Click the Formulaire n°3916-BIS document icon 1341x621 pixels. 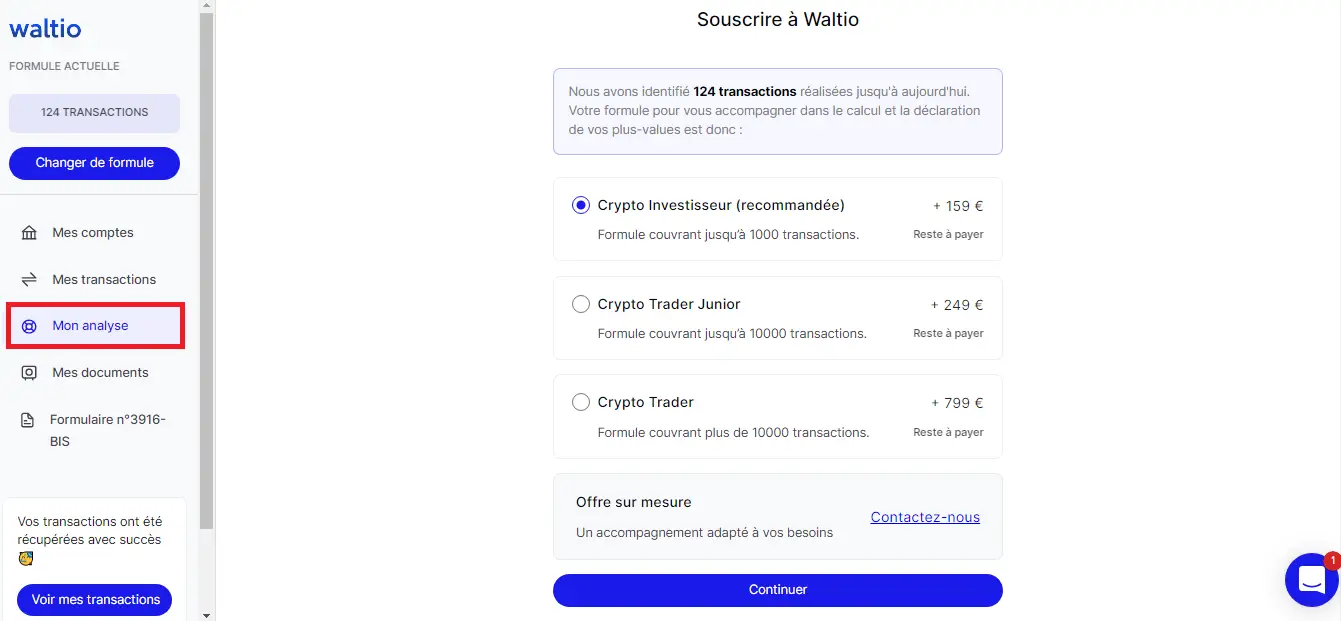coord(31,418)
